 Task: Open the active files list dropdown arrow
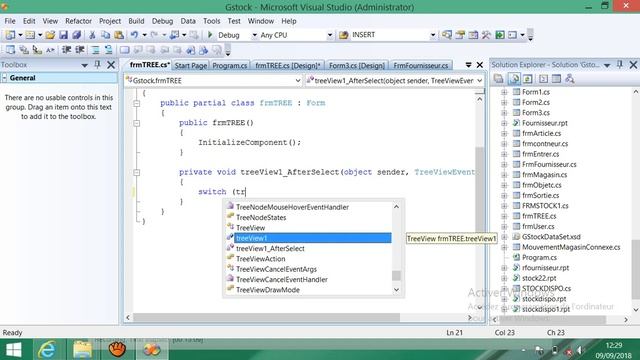click(468, 65)
